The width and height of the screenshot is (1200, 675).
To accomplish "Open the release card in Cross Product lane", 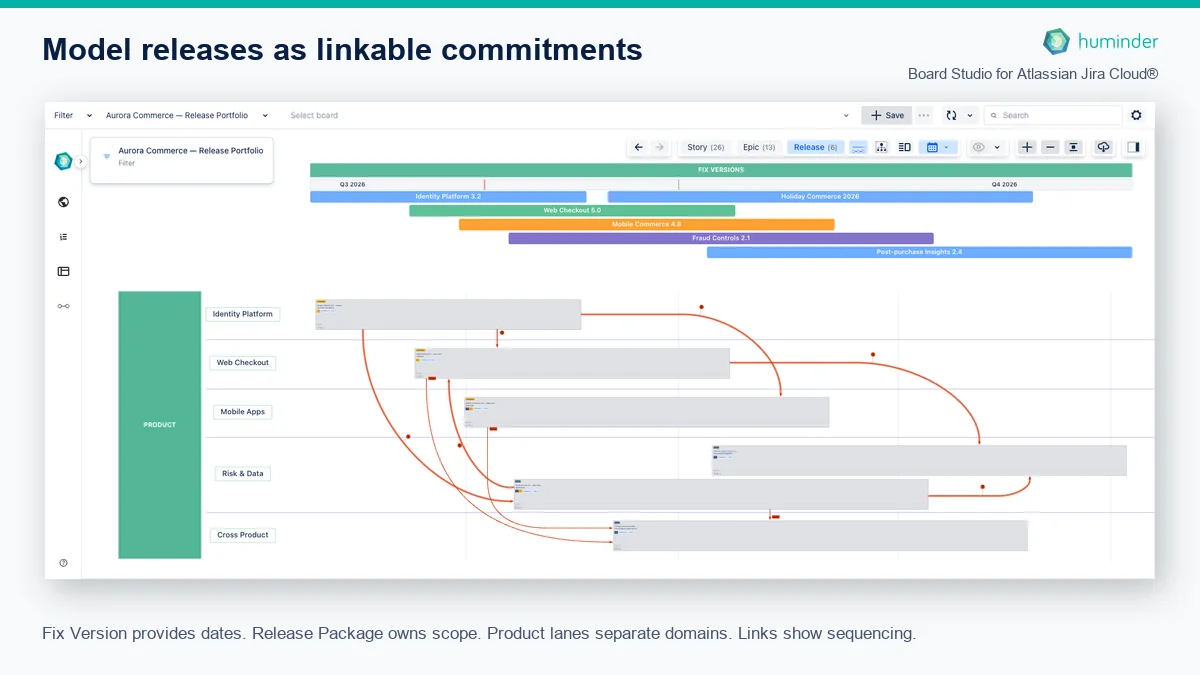I will [820, 535].
